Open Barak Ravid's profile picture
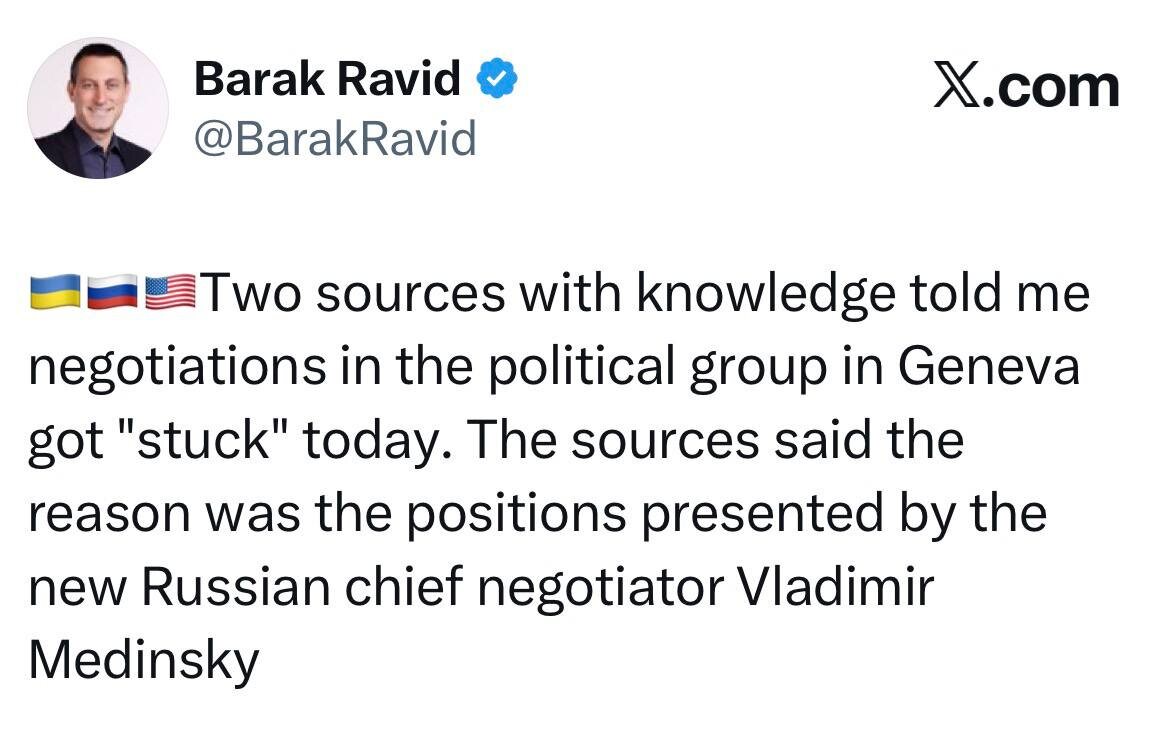This screenshot has height=730, width=1170. 98,109
